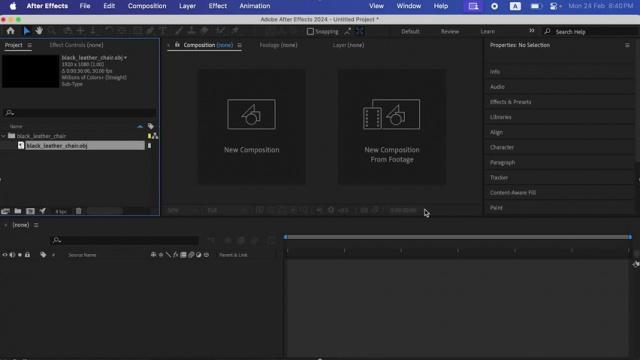Viewport: 640px width, 360px height.
Task: Open the Layer menu
Action: pos(187,6)
